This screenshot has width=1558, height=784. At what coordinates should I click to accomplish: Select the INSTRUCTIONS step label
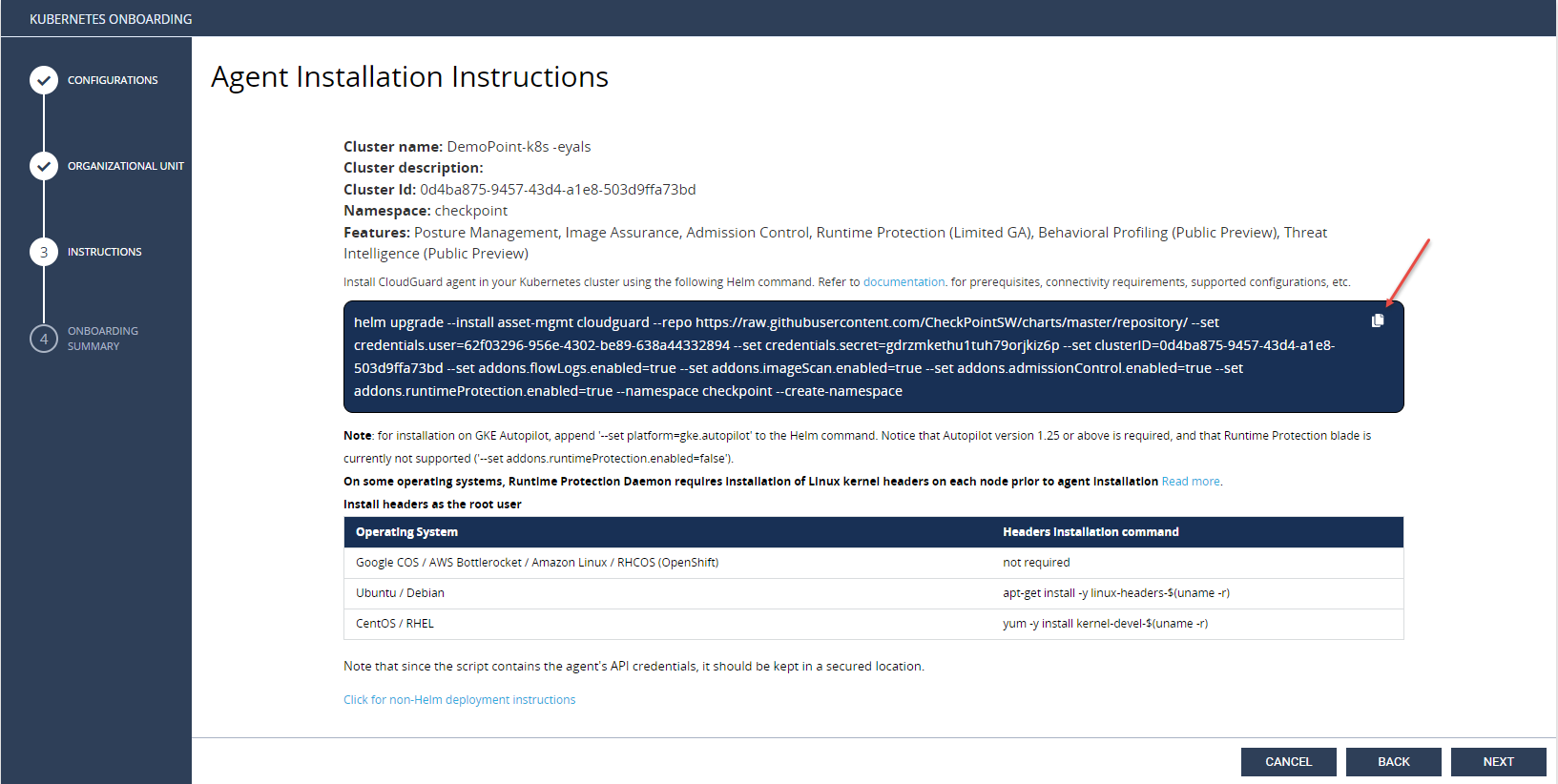104,252
